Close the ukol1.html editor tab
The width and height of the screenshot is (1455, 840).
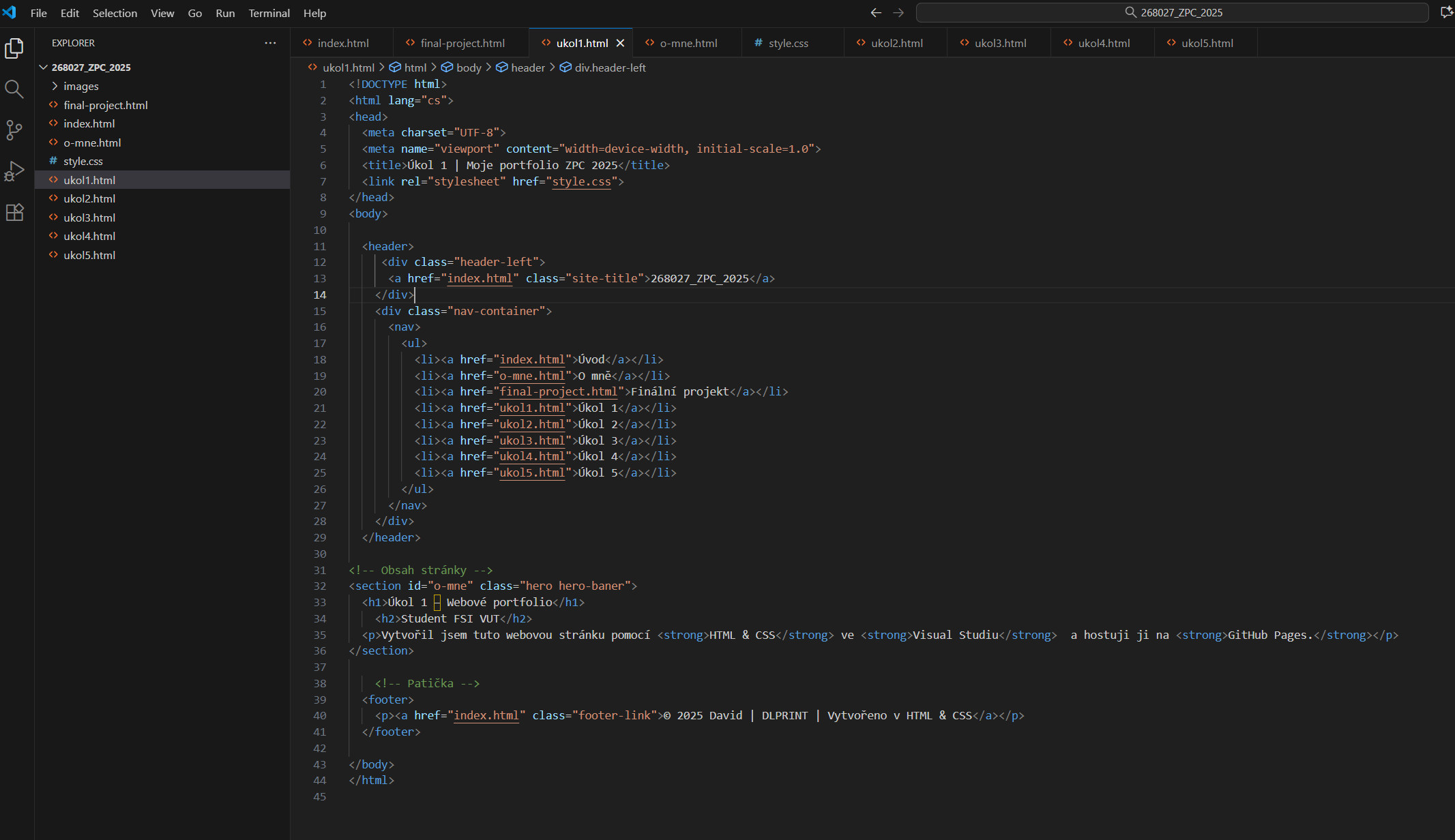point(620,43)
